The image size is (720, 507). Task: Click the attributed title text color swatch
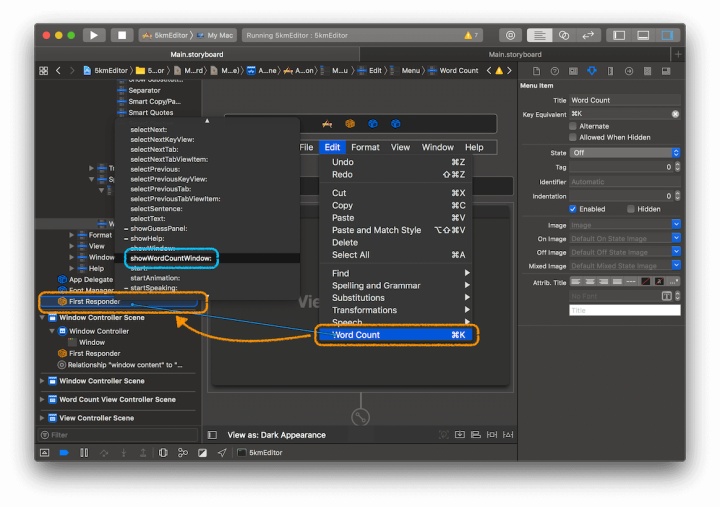[646, 282]
